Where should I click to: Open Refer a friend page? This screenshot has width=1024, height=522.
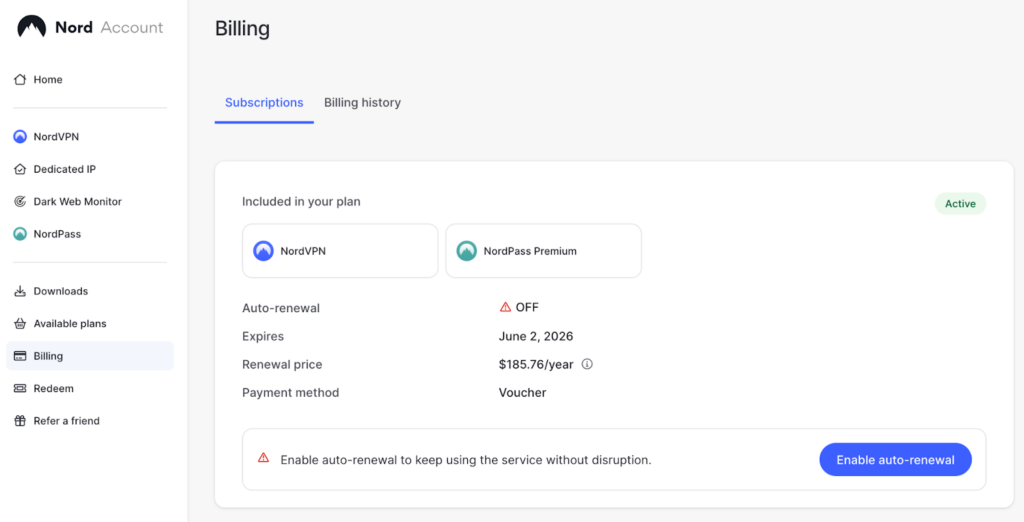click(x=90, y=421)
